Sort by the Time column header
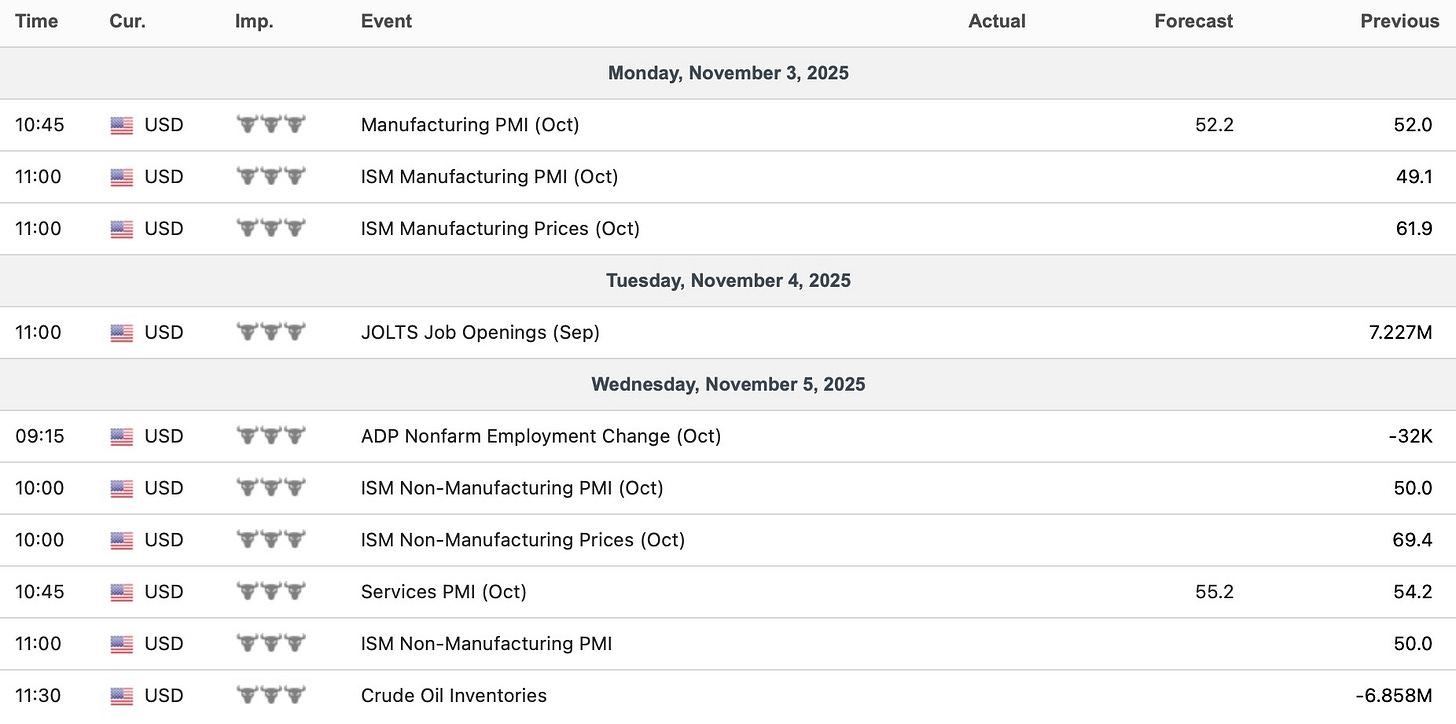Image resolution: width=1456 pixels, height=724 pixels. tap(36, 21)
